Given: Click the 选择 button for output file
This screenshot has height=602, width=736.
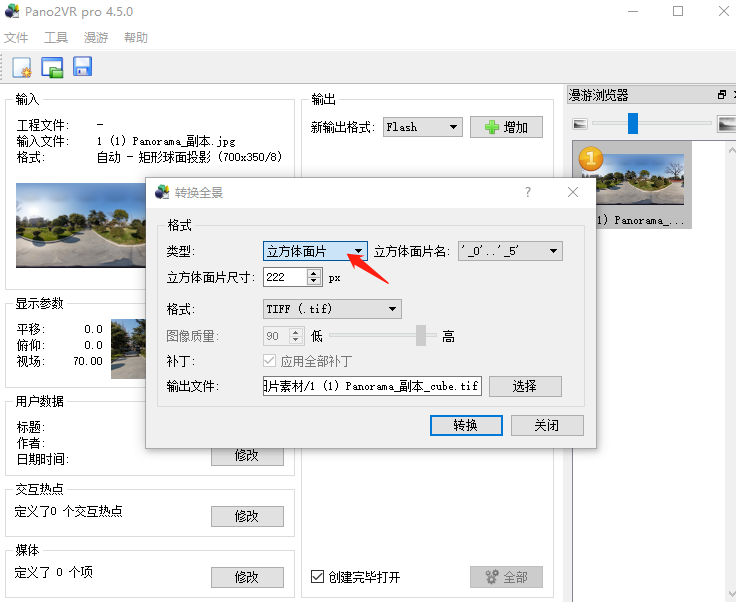Looking at the screenshot, I should (x=525, y=386).
